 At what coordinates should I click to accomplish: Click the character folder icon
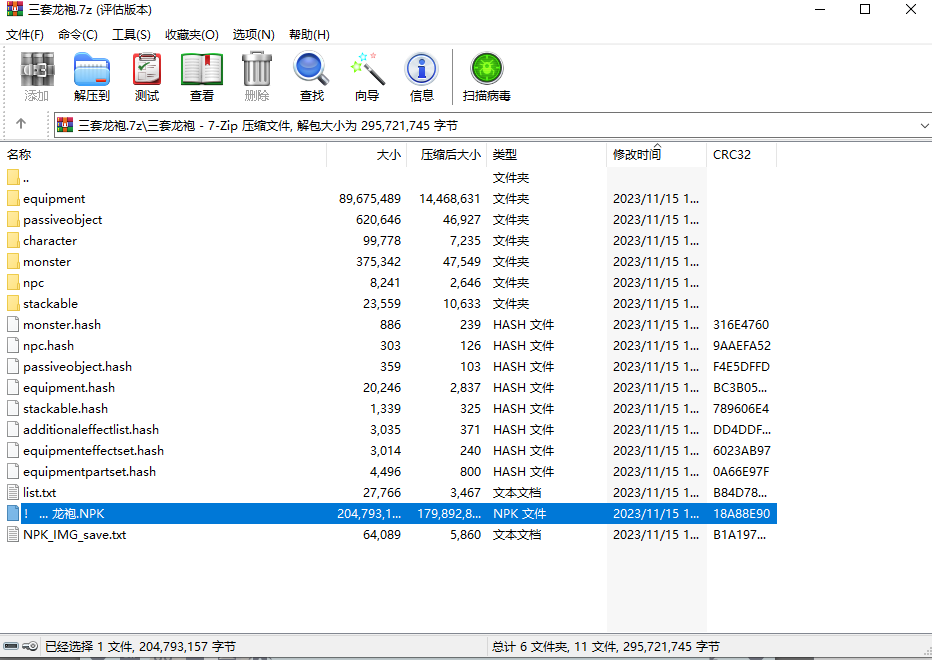point(13,240)
